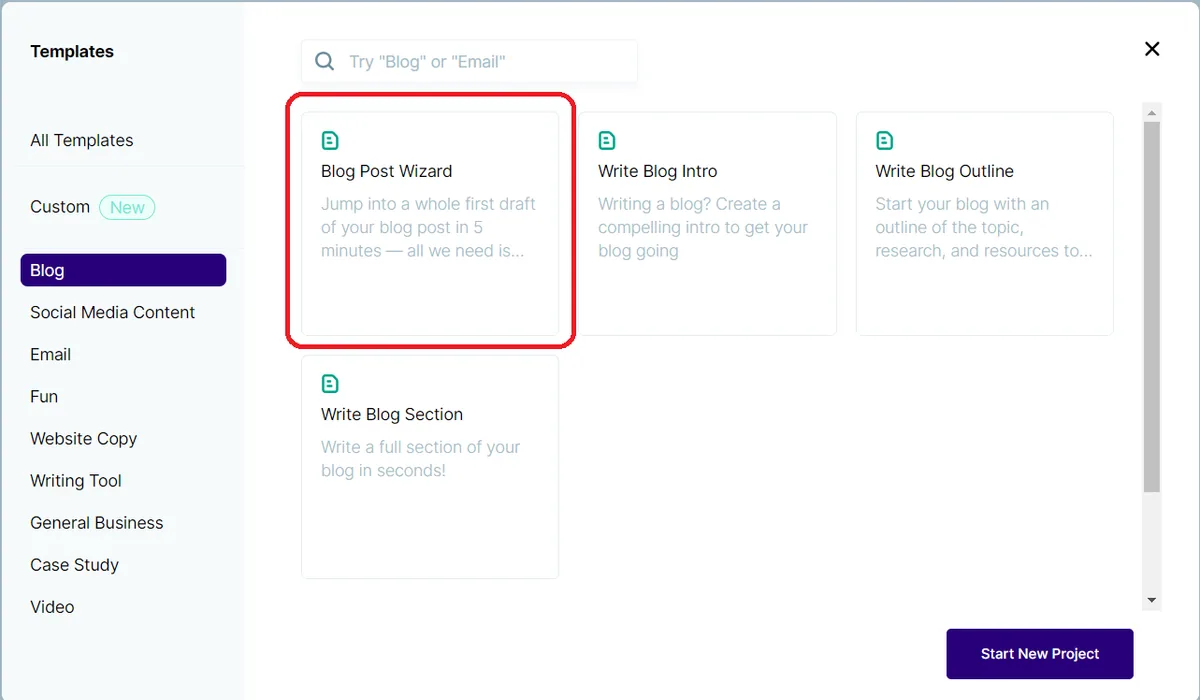This screenshot has width=1200, height=700.
Task: Click the document icon on Blog Post Wizard card
Action: click(x=330, y=141)
